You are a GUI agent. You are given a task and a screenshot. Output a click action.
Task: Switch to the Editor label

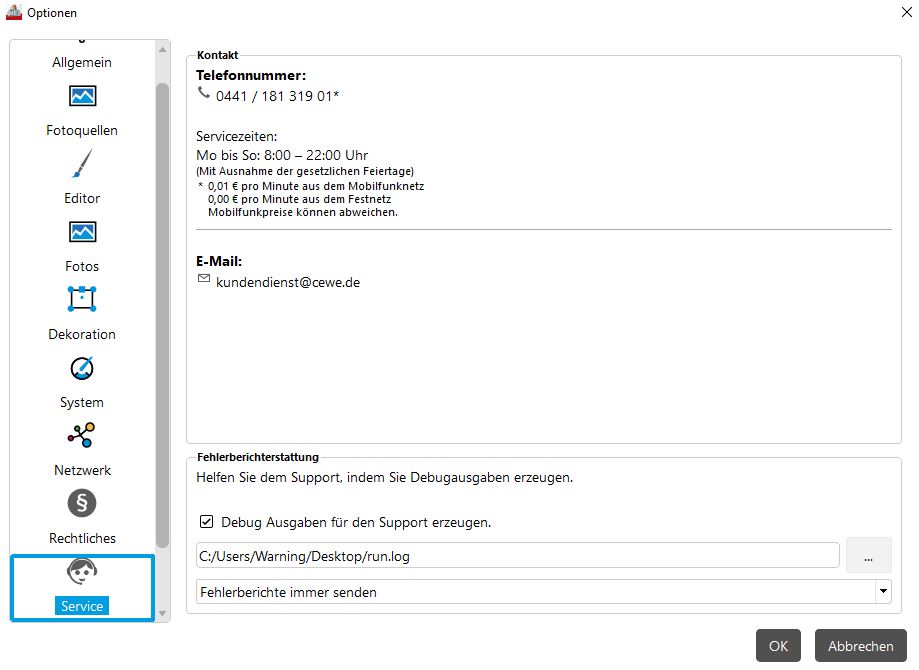tap(82, 198)
